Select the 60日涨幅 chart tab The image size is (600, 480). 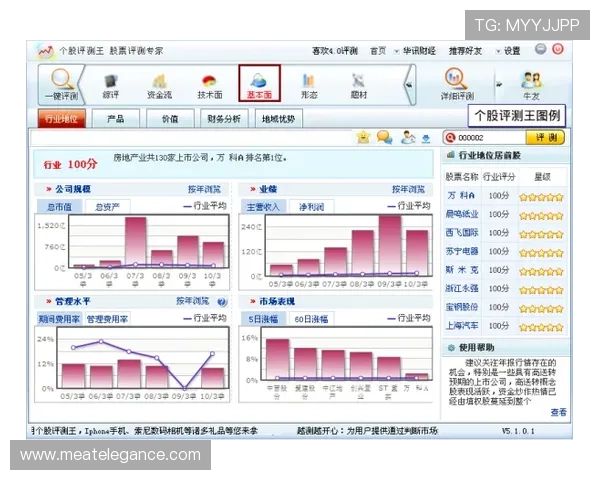311,319
